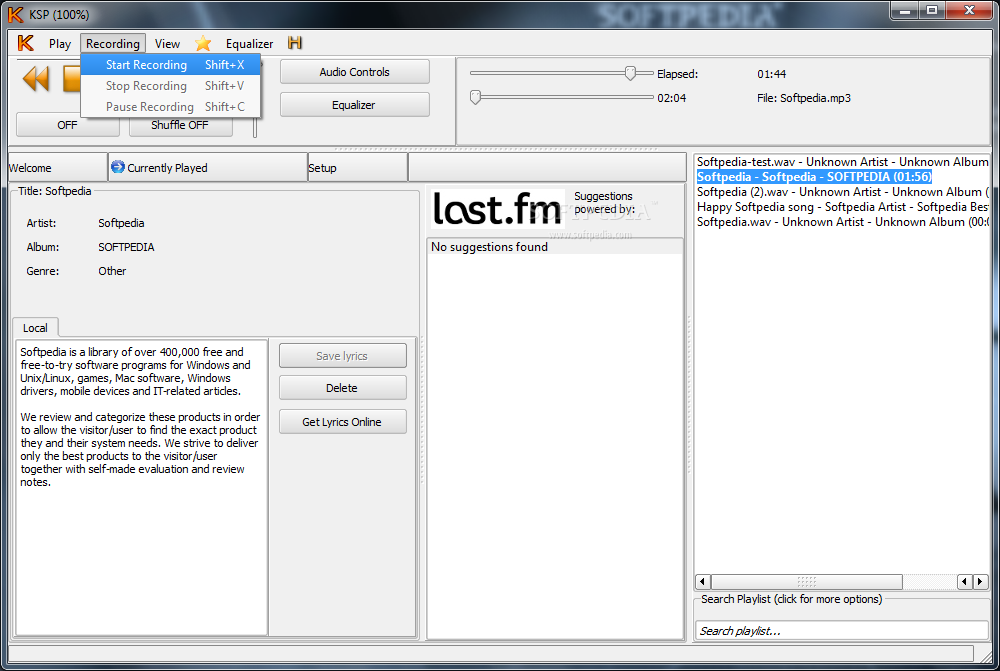
Task: Select the Local lyrics tab
Action: [x=36, y=328]
